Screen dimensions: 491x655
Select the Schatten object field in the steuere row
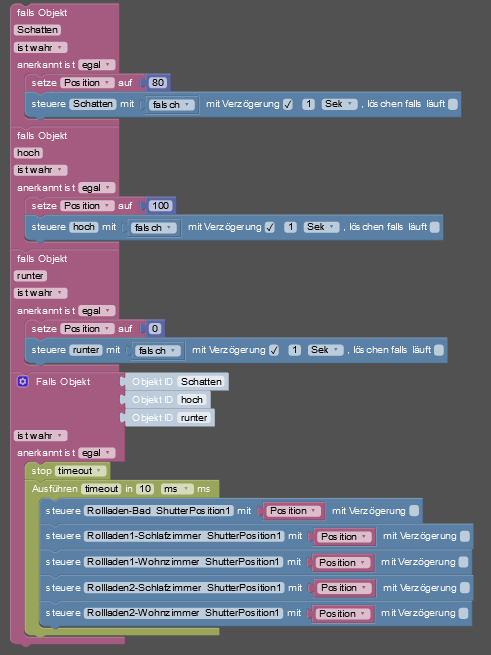pyautogui.click(x=93, y=104)
